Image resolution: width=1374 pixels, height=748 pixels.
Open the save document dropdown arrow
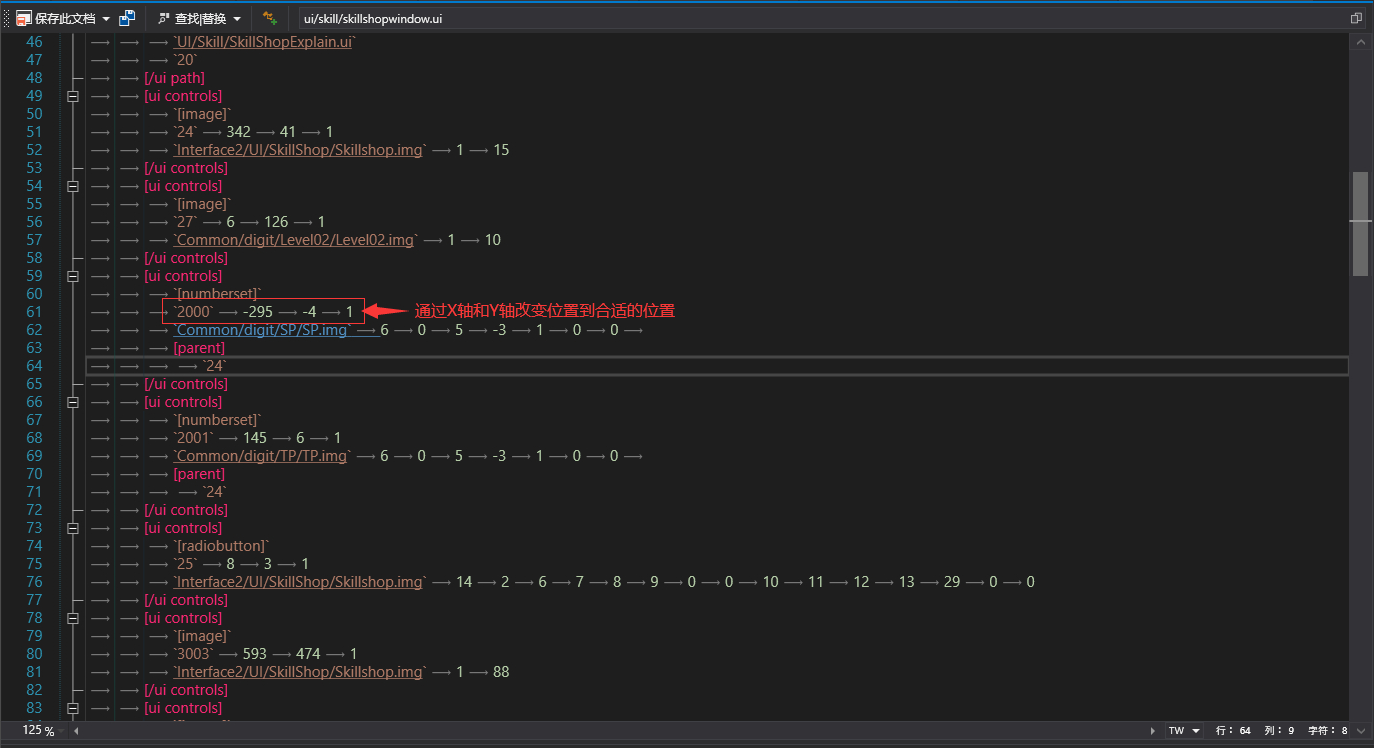tap(106, 19)
